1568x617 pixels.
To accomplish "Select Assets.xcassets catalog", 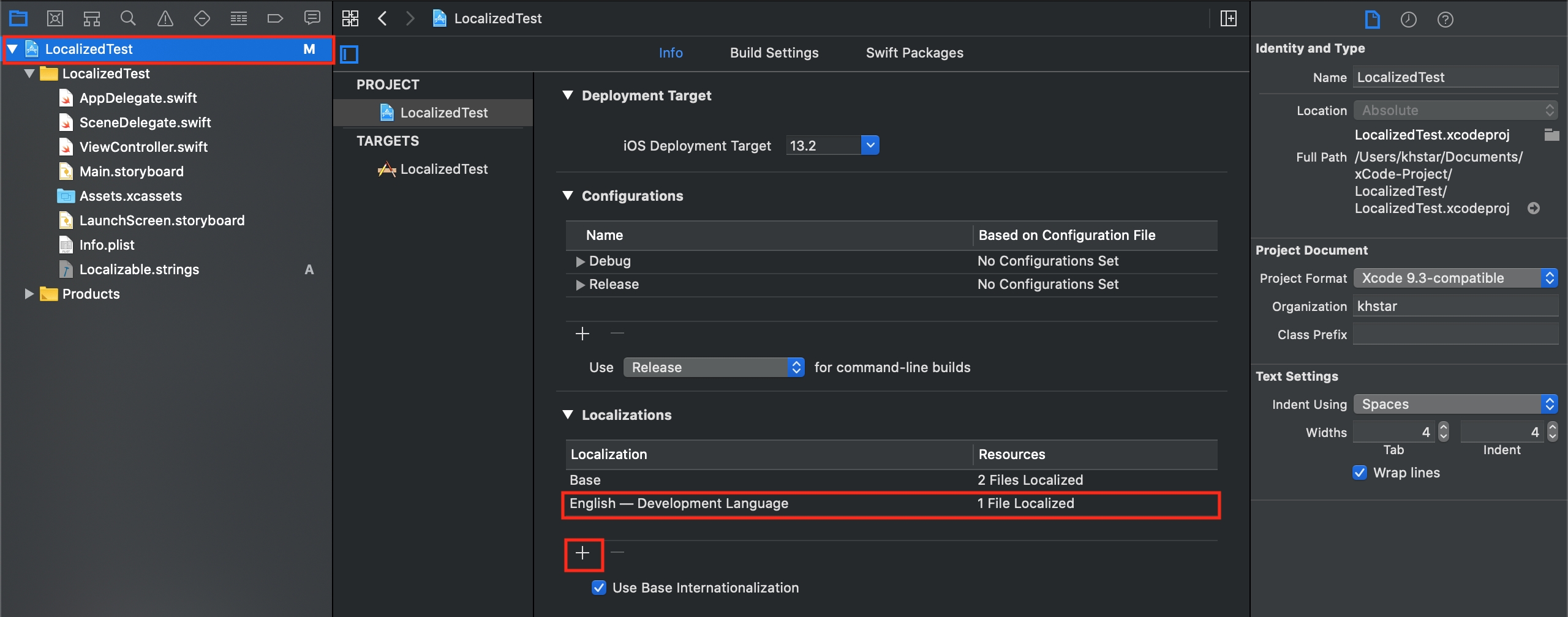I will tap(130, 196).
